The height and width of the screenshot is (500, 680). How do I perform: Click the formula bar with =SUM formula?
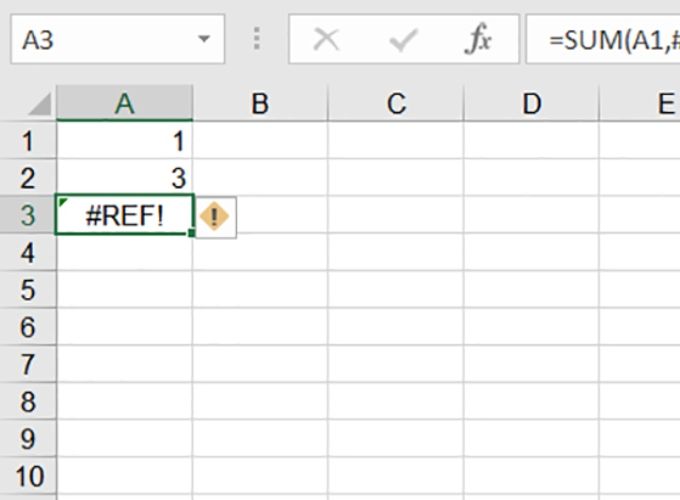[x=603, y=39]
